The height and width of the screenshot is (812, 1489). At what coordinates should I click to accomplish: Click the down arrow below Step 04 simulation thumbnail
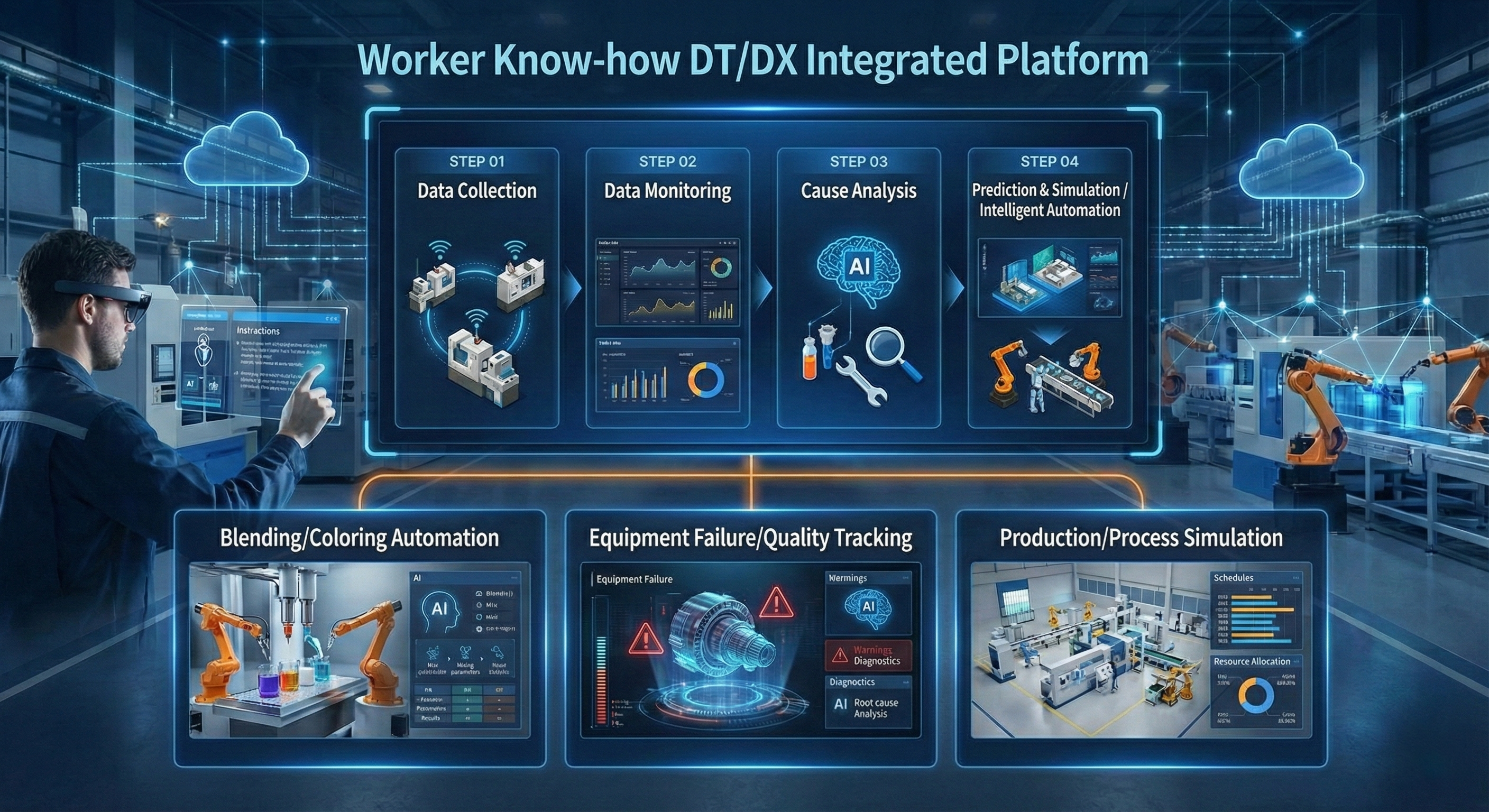tap(1050, 336)
